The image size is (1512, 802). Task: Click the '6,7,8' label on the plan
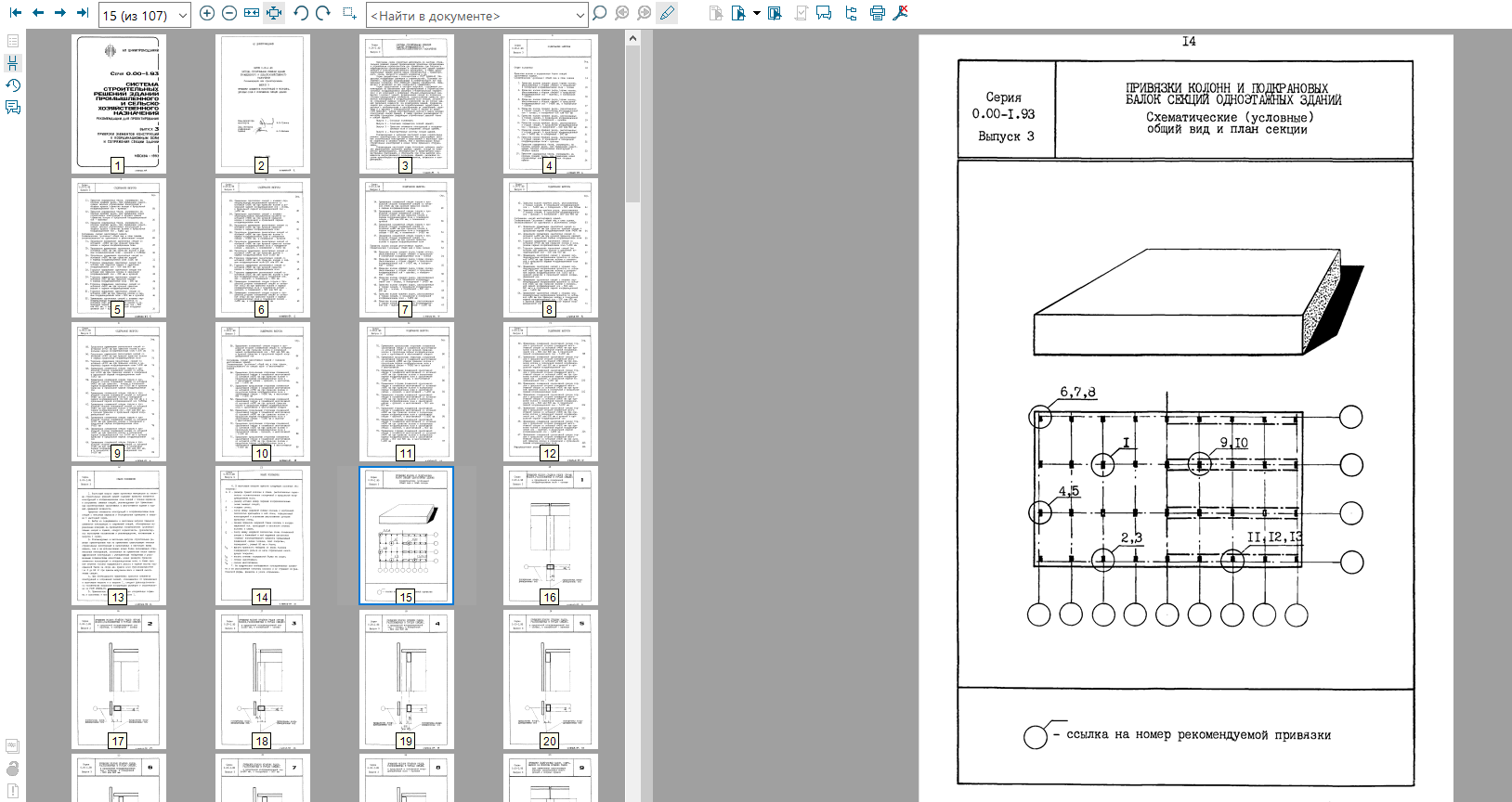point(1077,392)
